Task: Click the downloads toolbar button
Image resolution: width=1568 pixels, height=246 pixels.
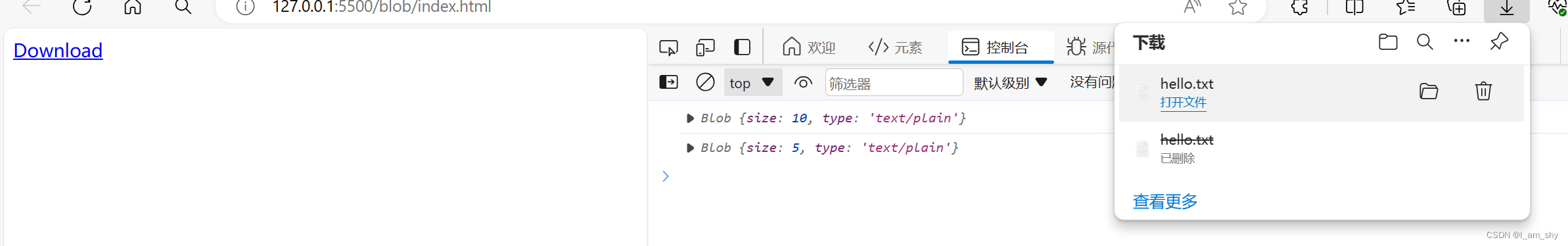Action: pyautogui.click(x=1507, y=9)
